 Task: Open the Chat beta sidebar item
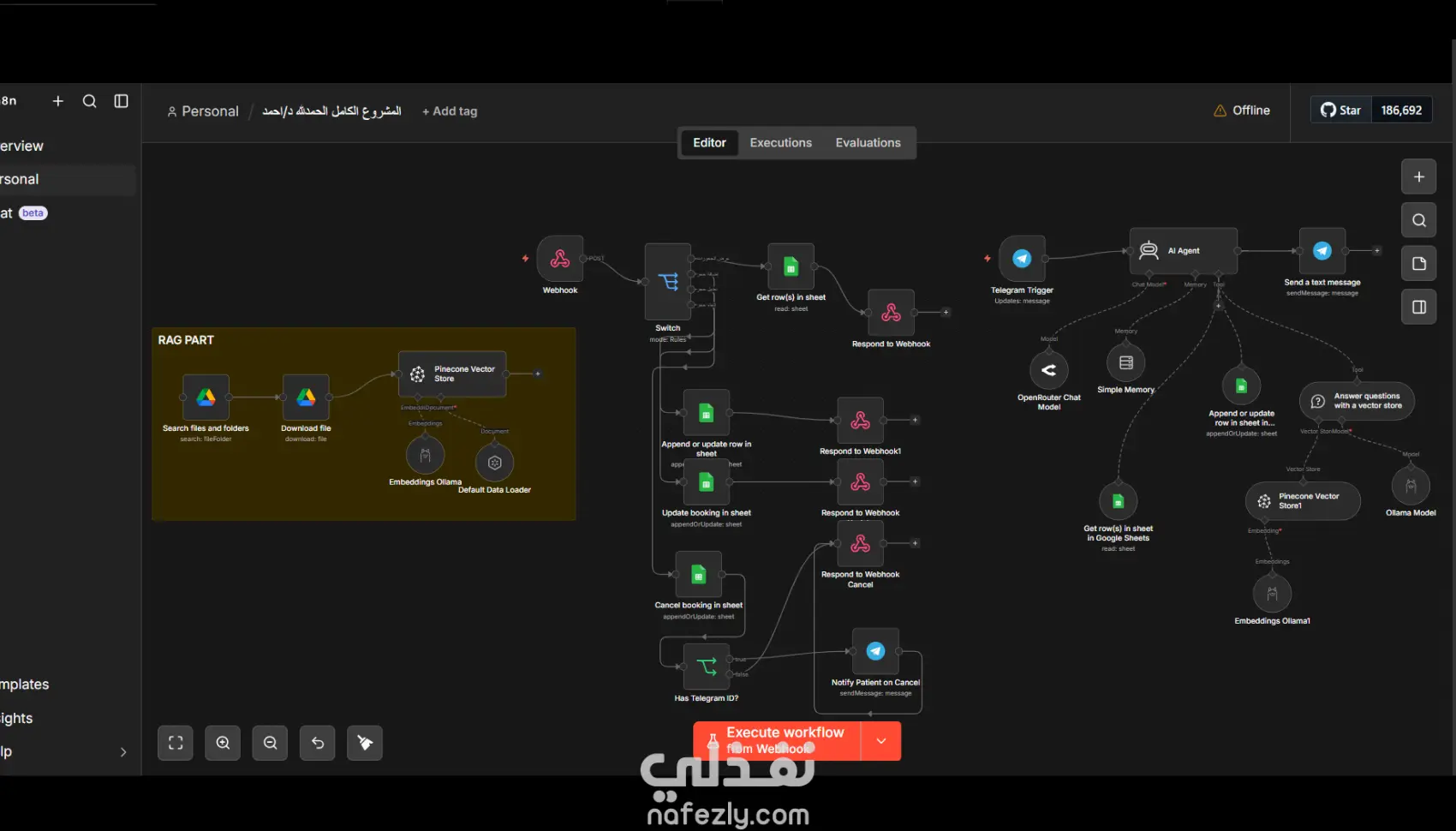click(67, 213)
